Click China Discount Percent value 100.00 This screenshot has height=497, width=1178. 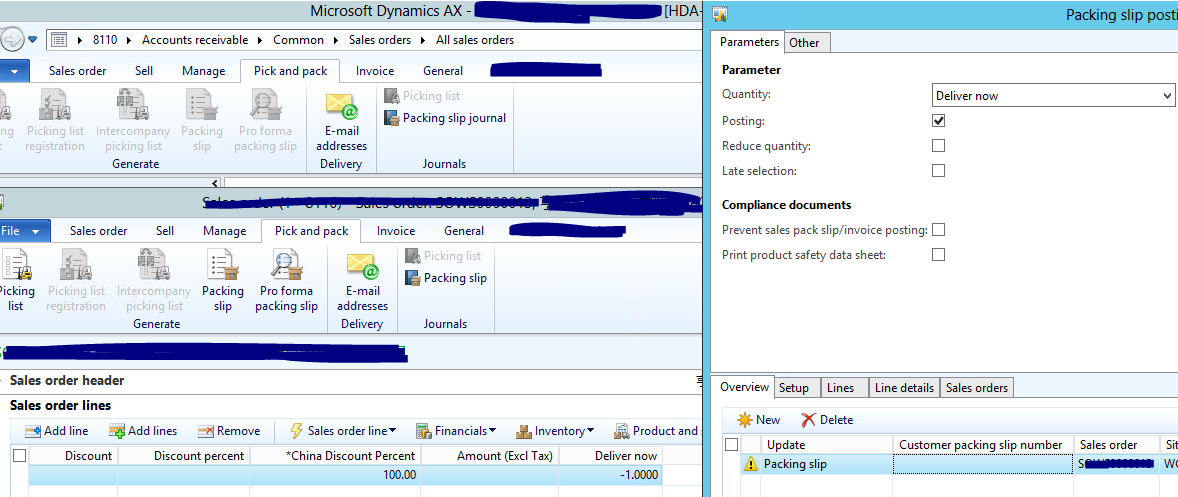335,475
